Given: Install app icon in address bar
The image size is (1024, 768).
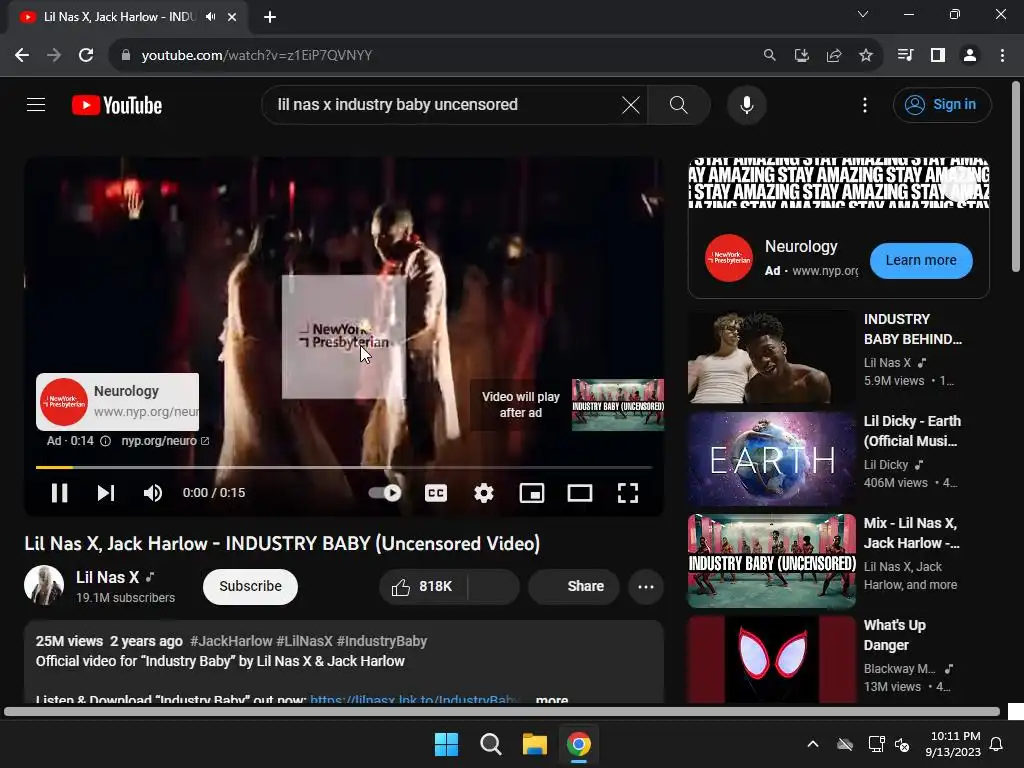Looking at the screenshot, I should coord(801,56).
